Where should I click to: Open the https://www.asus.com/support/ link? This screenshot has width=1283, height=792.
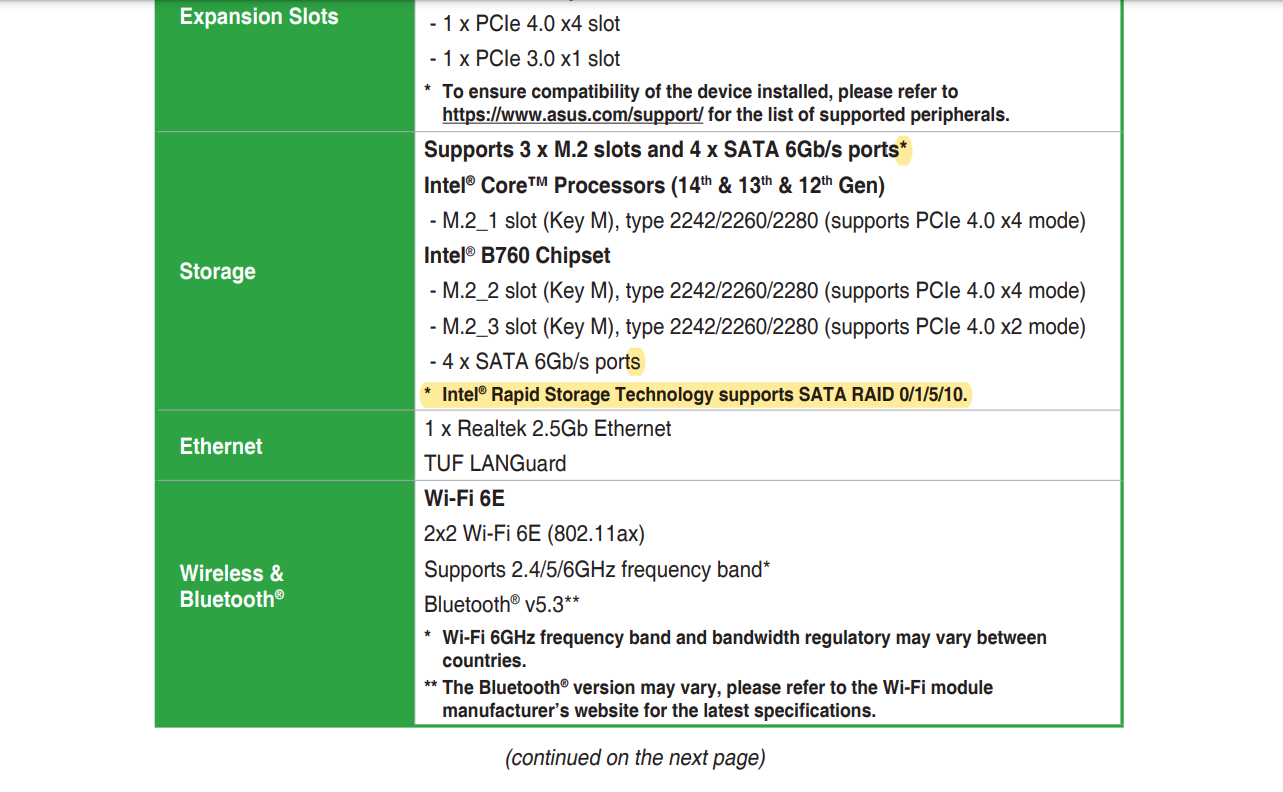[572, 115]
